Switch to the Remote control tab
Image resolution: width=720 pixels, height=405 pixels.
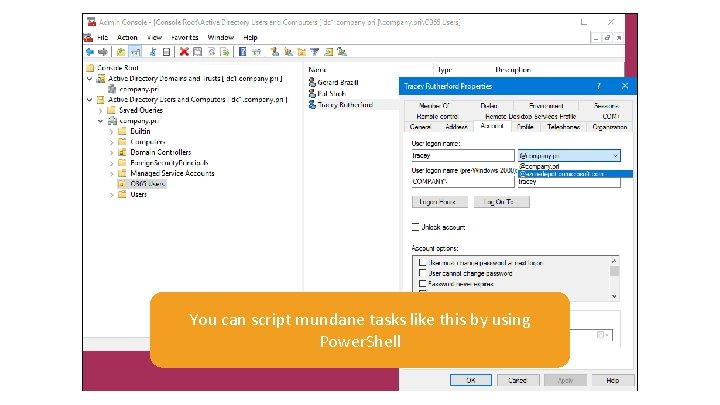(437, 116)
